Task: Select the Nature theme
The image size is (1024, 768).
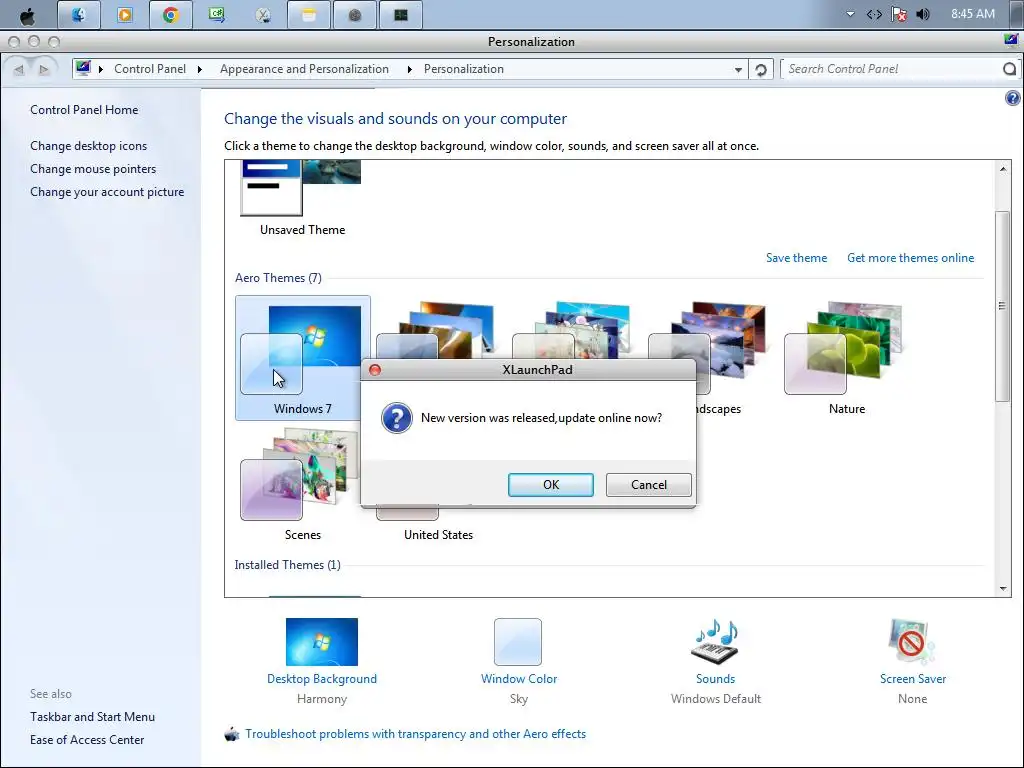Action: pyautogui.click(x=846, y=358)
